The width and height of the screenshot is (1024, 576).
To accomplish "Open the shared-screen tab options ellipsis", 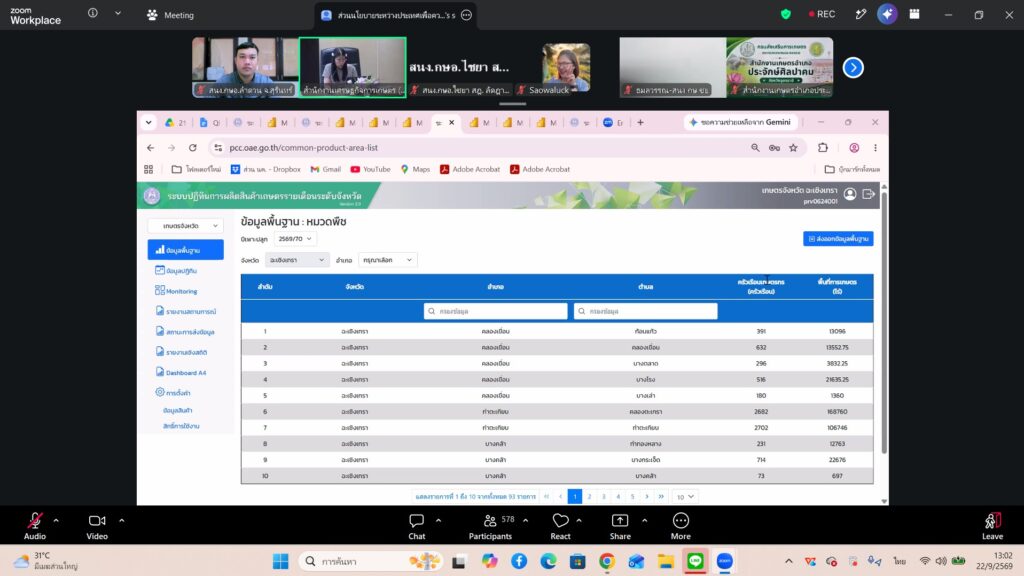I will 466,15.
